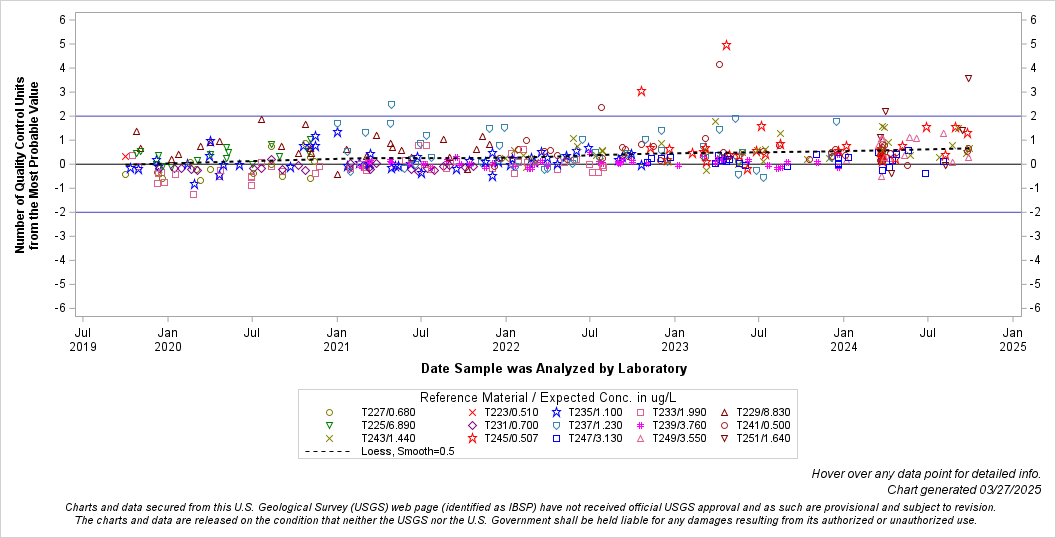
Task: Click the y-axis title 'Number of Quality Control Units'
Action: pos(20,163)
